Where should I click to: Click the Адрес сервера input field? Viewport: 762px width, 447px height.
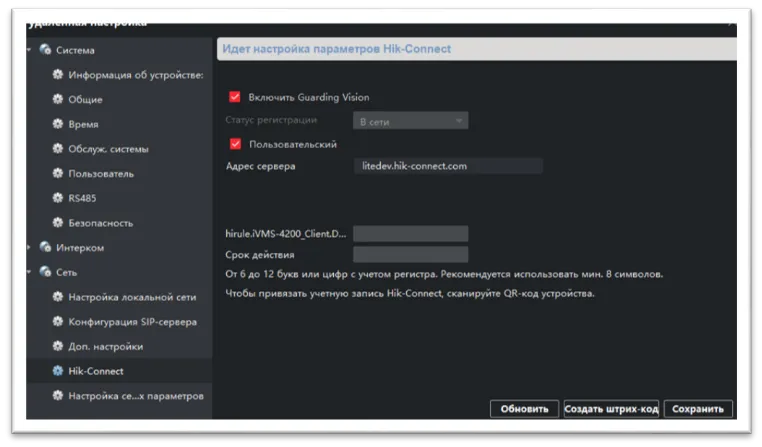(x=448, y=166)
